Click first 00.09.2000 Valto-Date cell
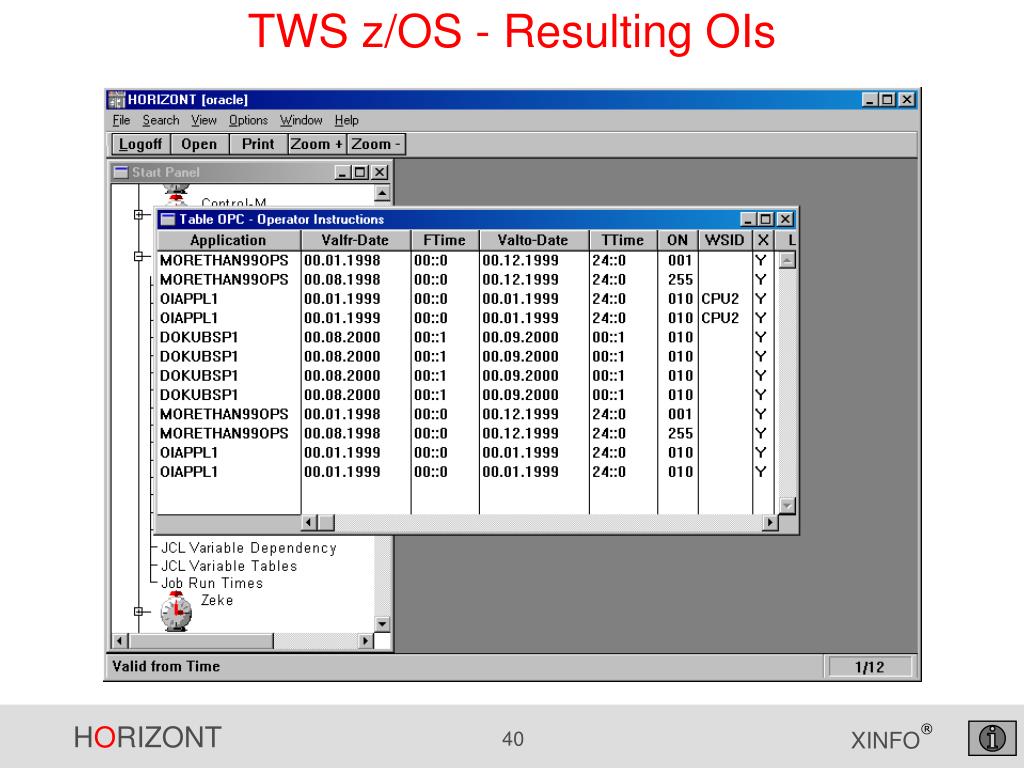 coord(520,337)
